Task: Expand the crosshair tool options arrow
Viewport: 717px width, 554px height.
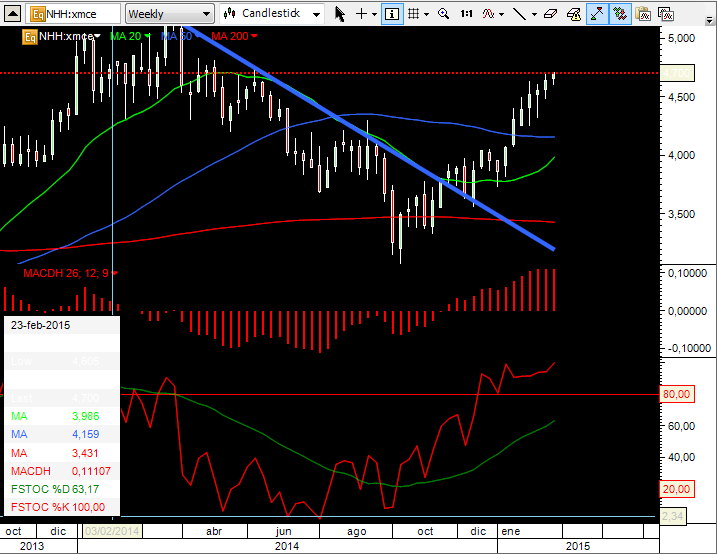Action: [x=375, y=15]
